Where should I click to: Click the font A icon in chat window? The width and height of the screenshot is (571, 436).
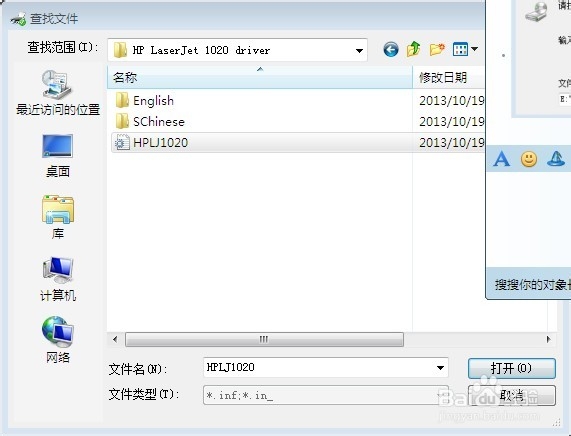(x=501, y=159)
